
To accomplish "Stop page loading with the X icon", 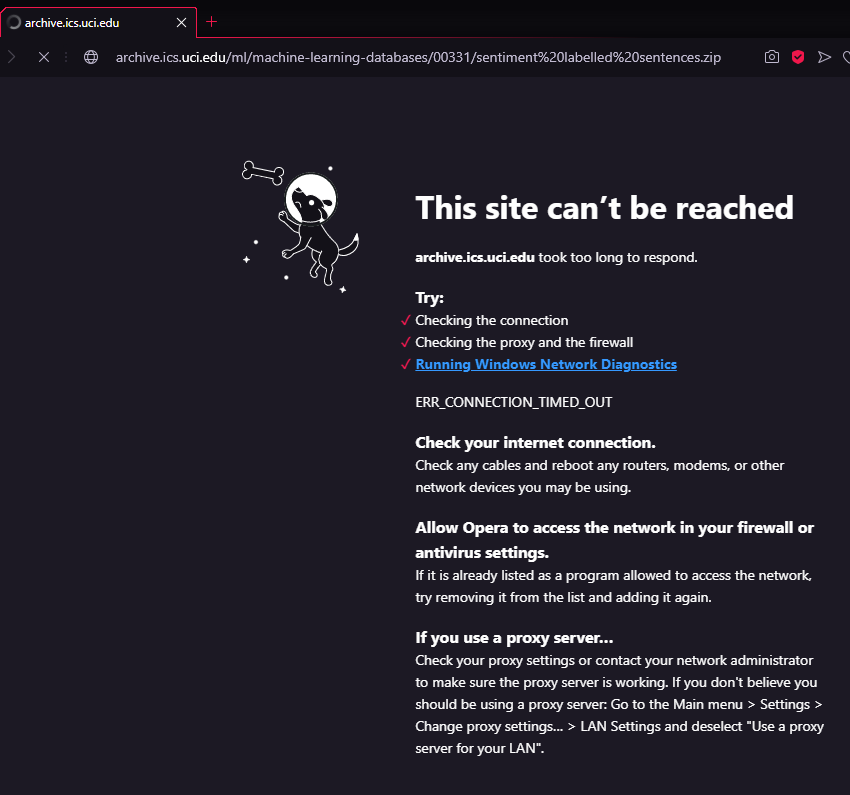I will click(44, 57).
